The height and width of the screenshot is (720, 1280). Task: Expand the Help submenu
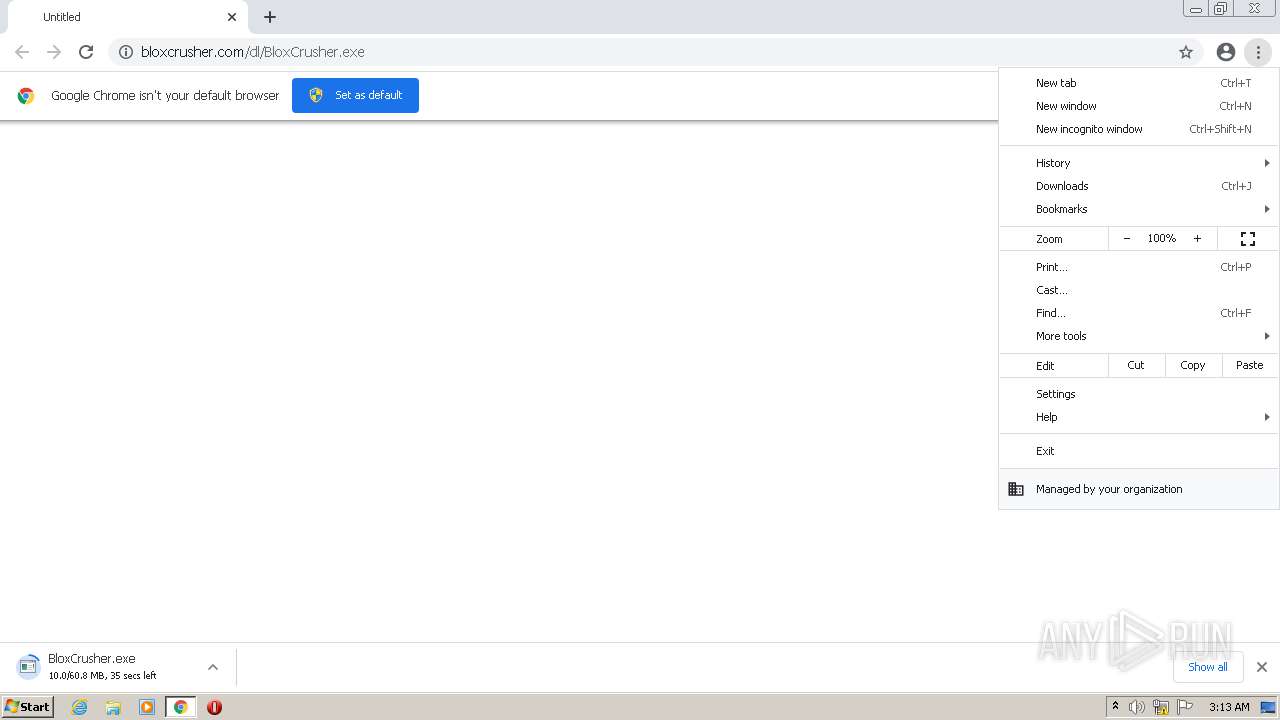[1139, 417]
